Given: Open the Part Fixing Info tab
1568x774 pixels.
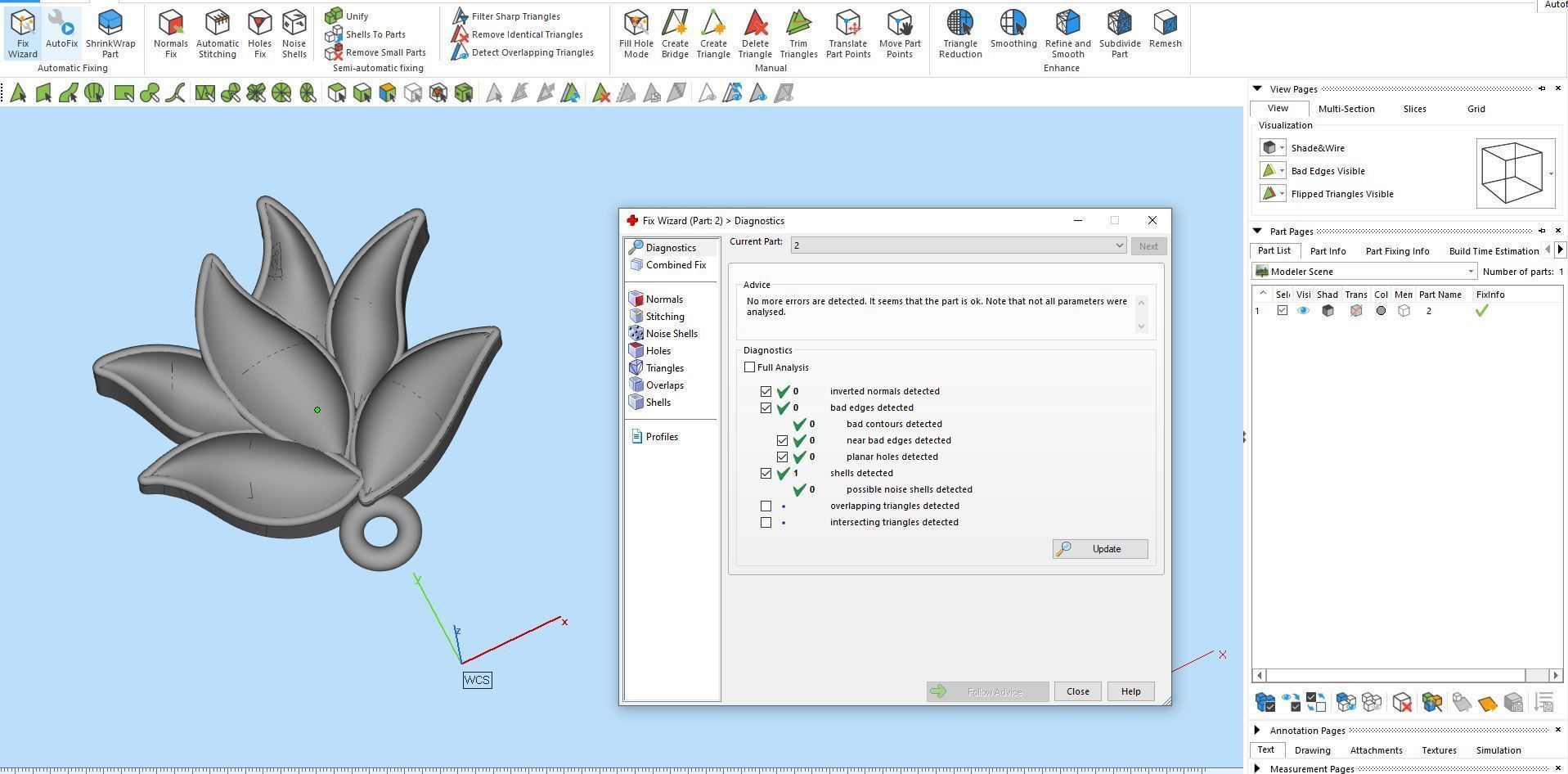Looking at the screenshot, I should click(1397, 251).
